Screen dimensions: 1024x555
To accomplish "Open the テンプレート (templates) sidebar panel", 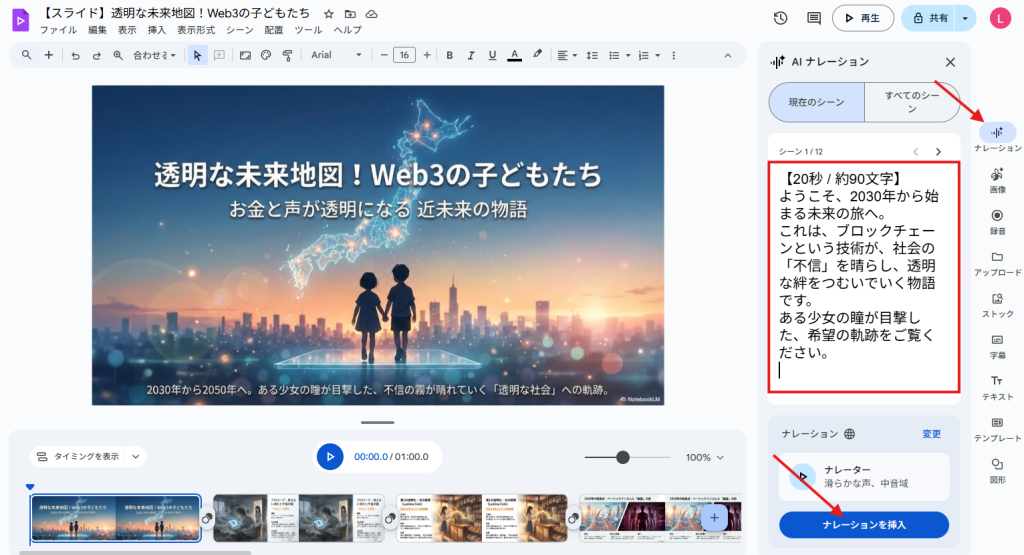I will tap(996, 428).
